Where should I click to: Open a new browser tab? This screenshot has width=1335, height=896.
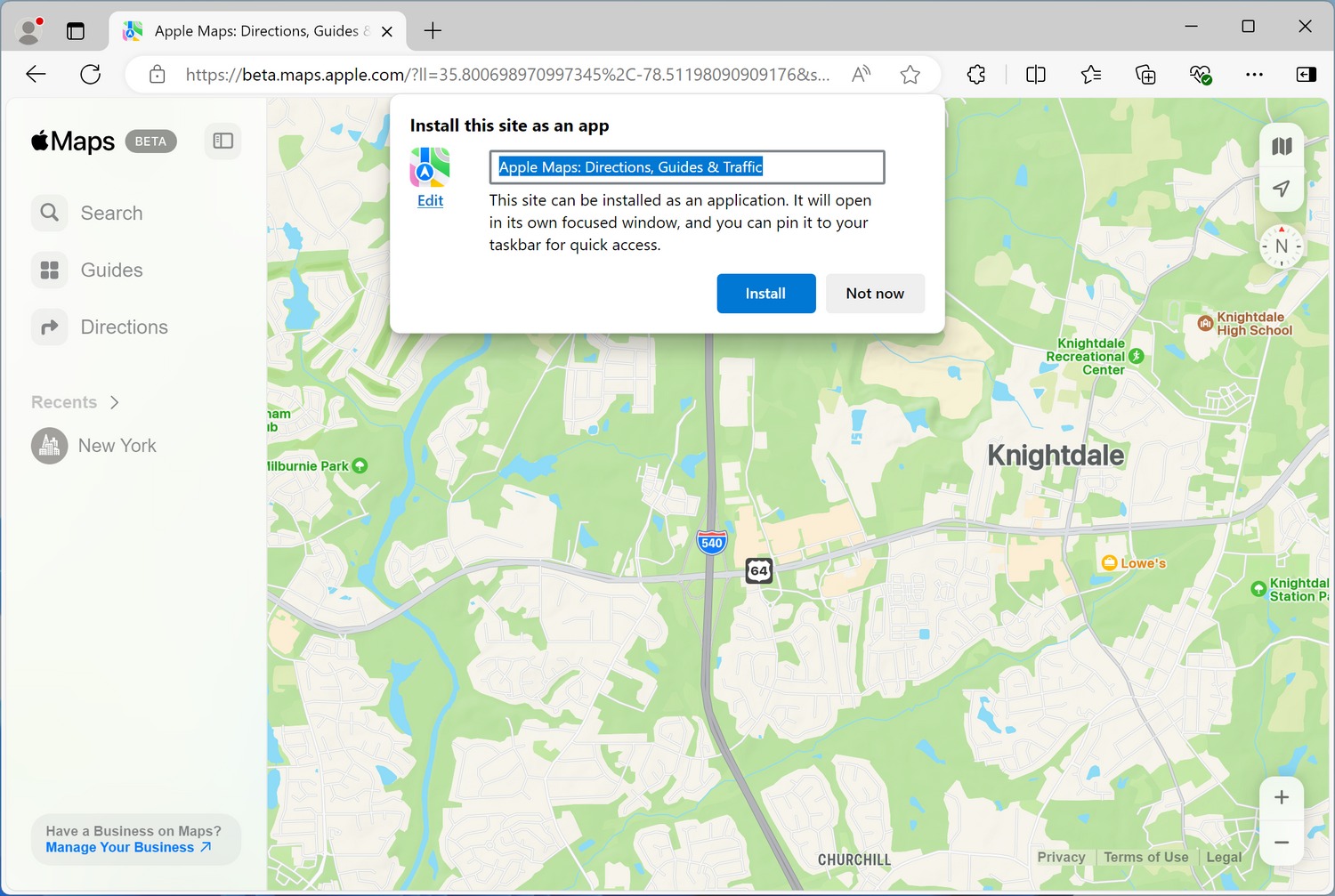tap(433, 31)
